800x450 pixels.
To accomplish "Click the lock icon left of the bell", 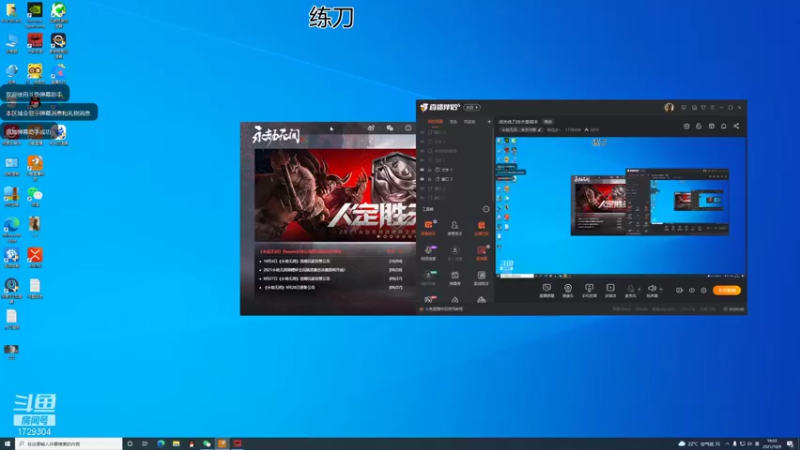I will pyautogui.click(x=698, y=126).
